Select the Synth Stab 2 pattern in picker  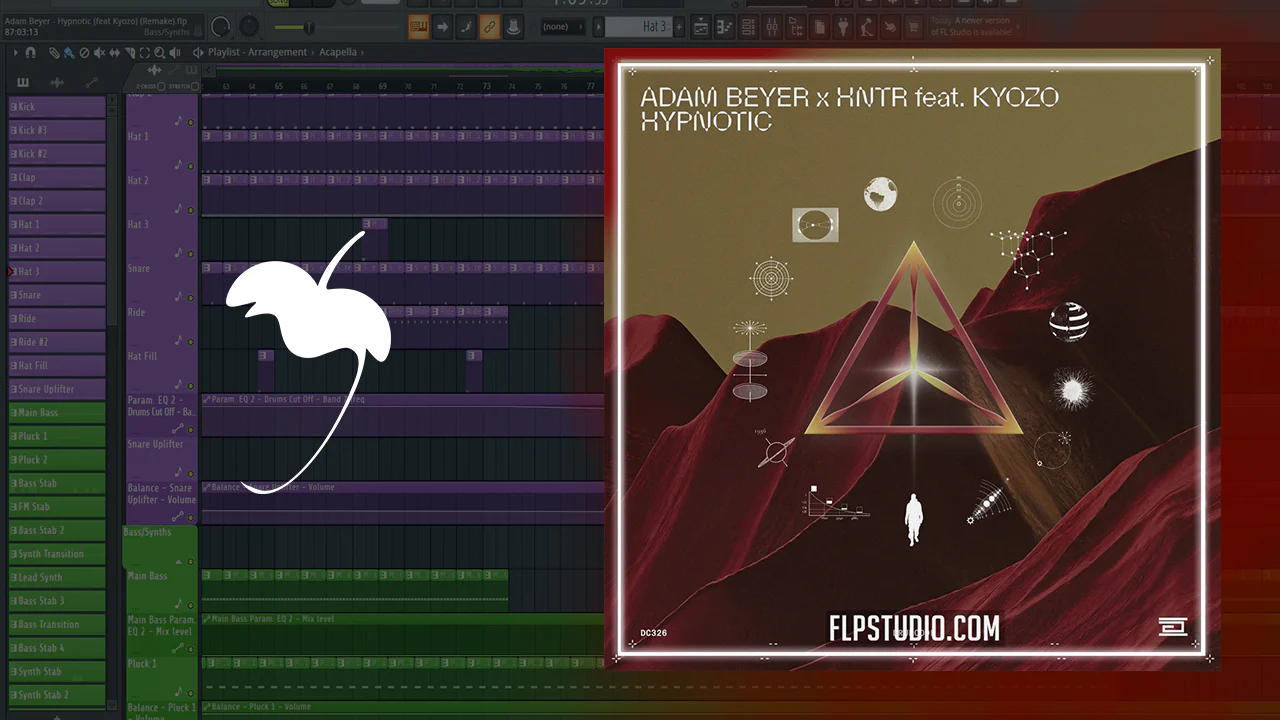[57, 694]
